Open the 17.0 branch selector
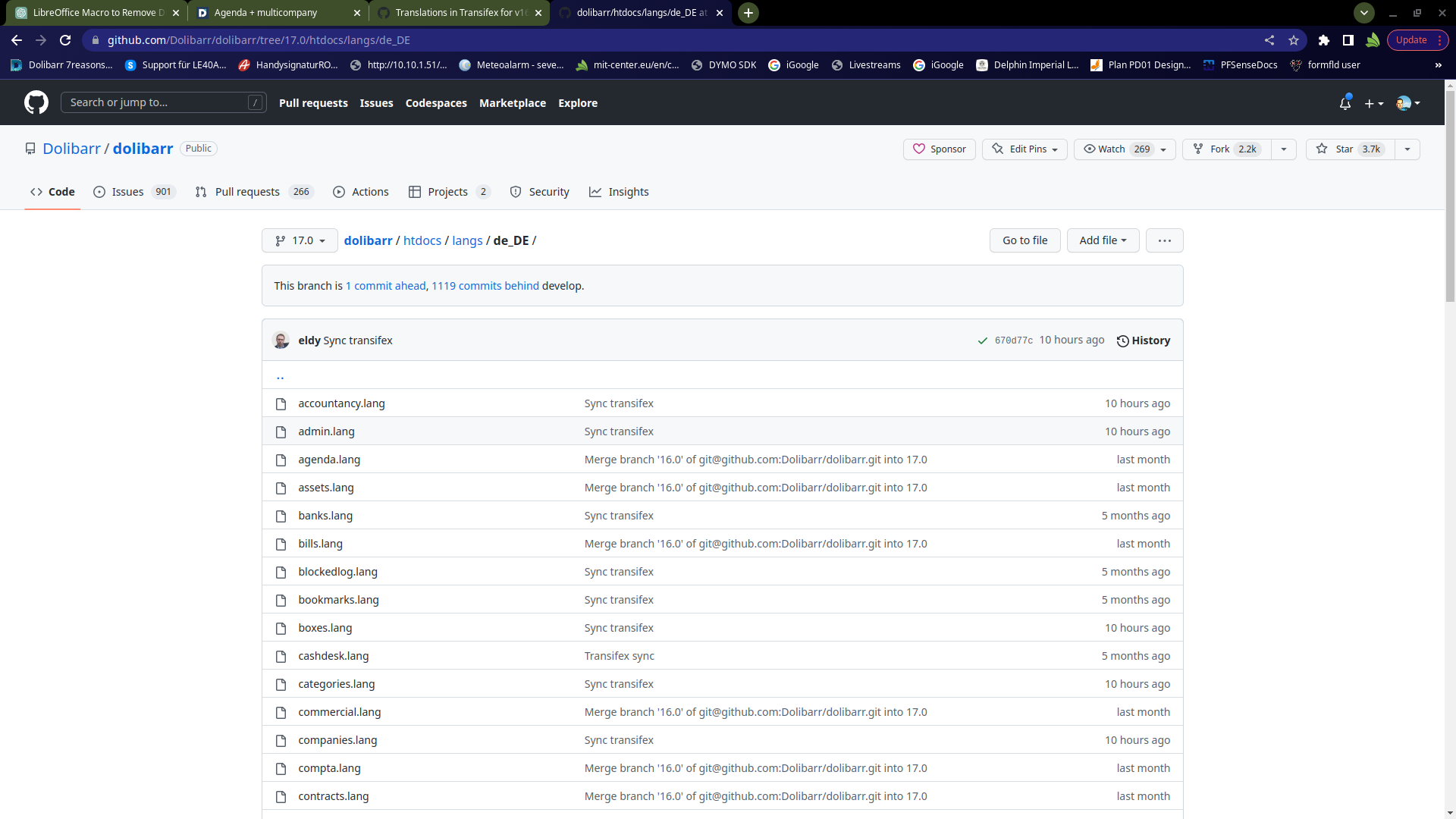 (x=299, y=240)
